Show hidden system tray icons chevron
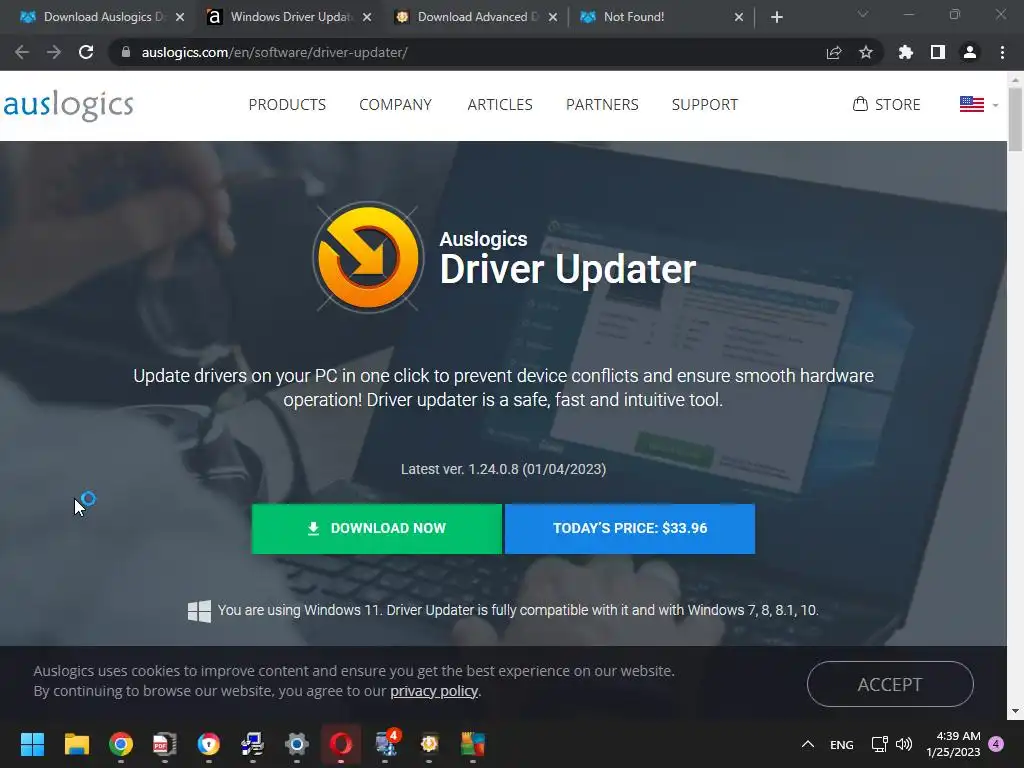This screenshot has height=768, width=1024. [x=808, y=744]
